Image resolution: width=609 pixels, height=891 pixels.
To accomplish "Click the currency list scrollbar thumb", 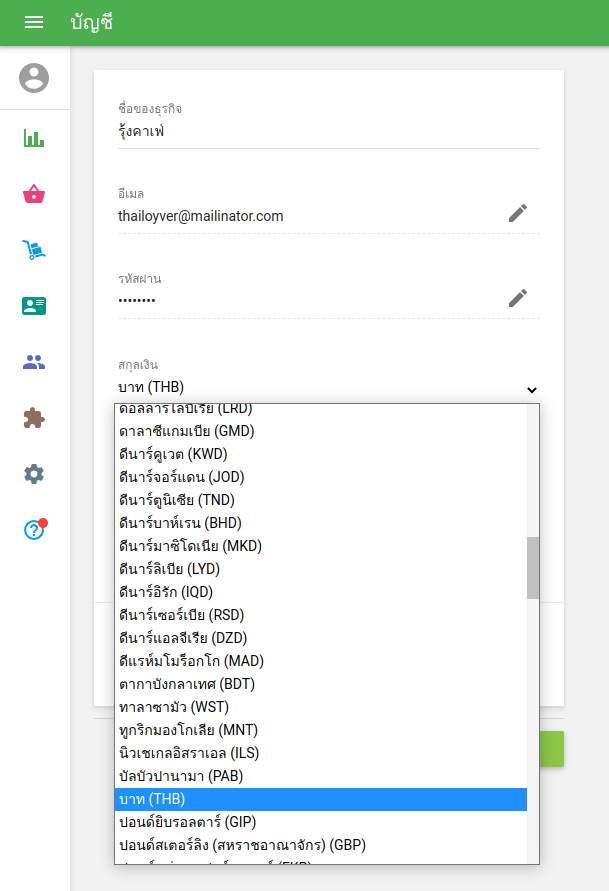I will tap(533, 567).
